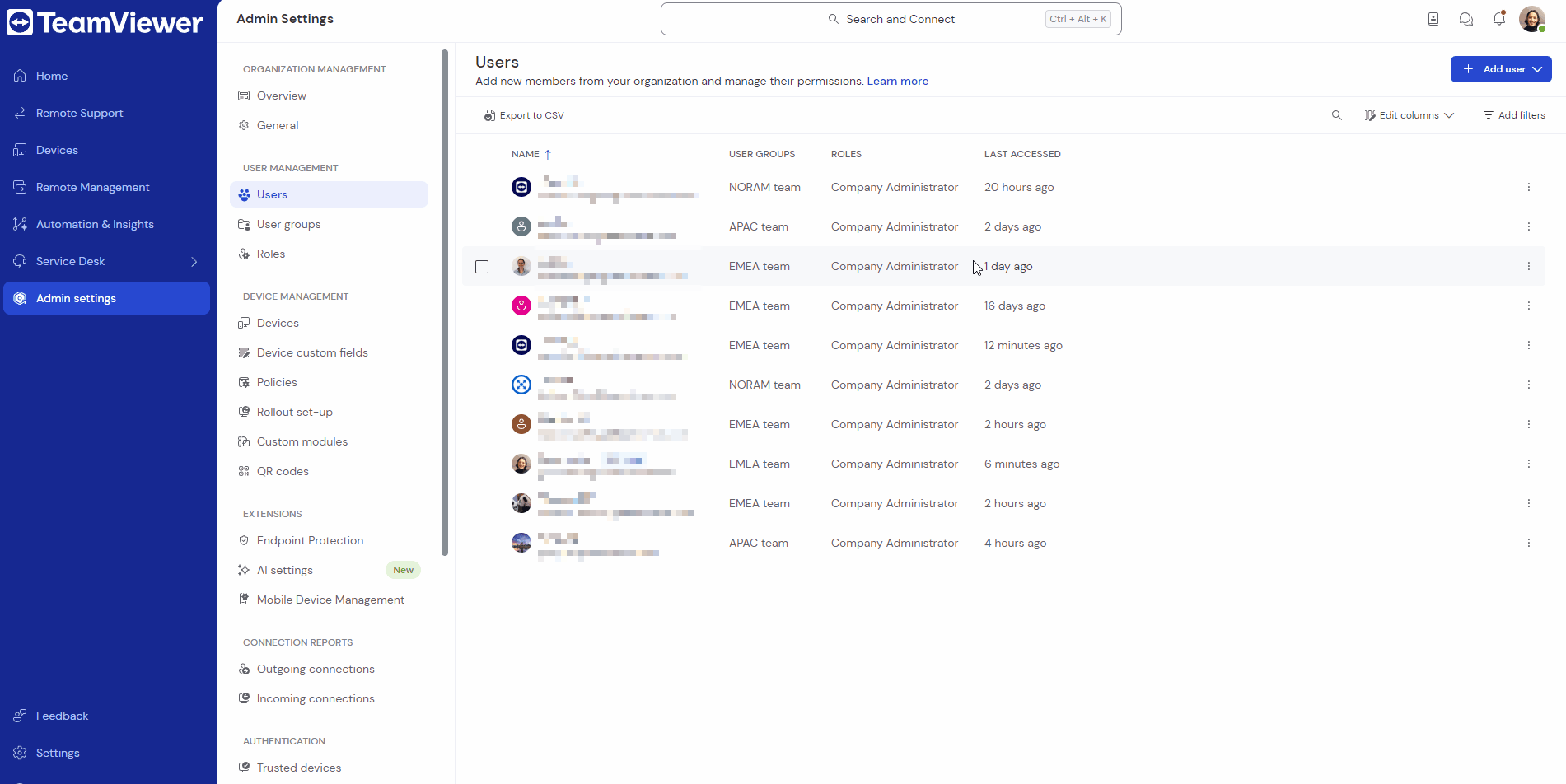Click the Search and Connect field
This screenshot has height=784, width=1566.
point(891,19)
